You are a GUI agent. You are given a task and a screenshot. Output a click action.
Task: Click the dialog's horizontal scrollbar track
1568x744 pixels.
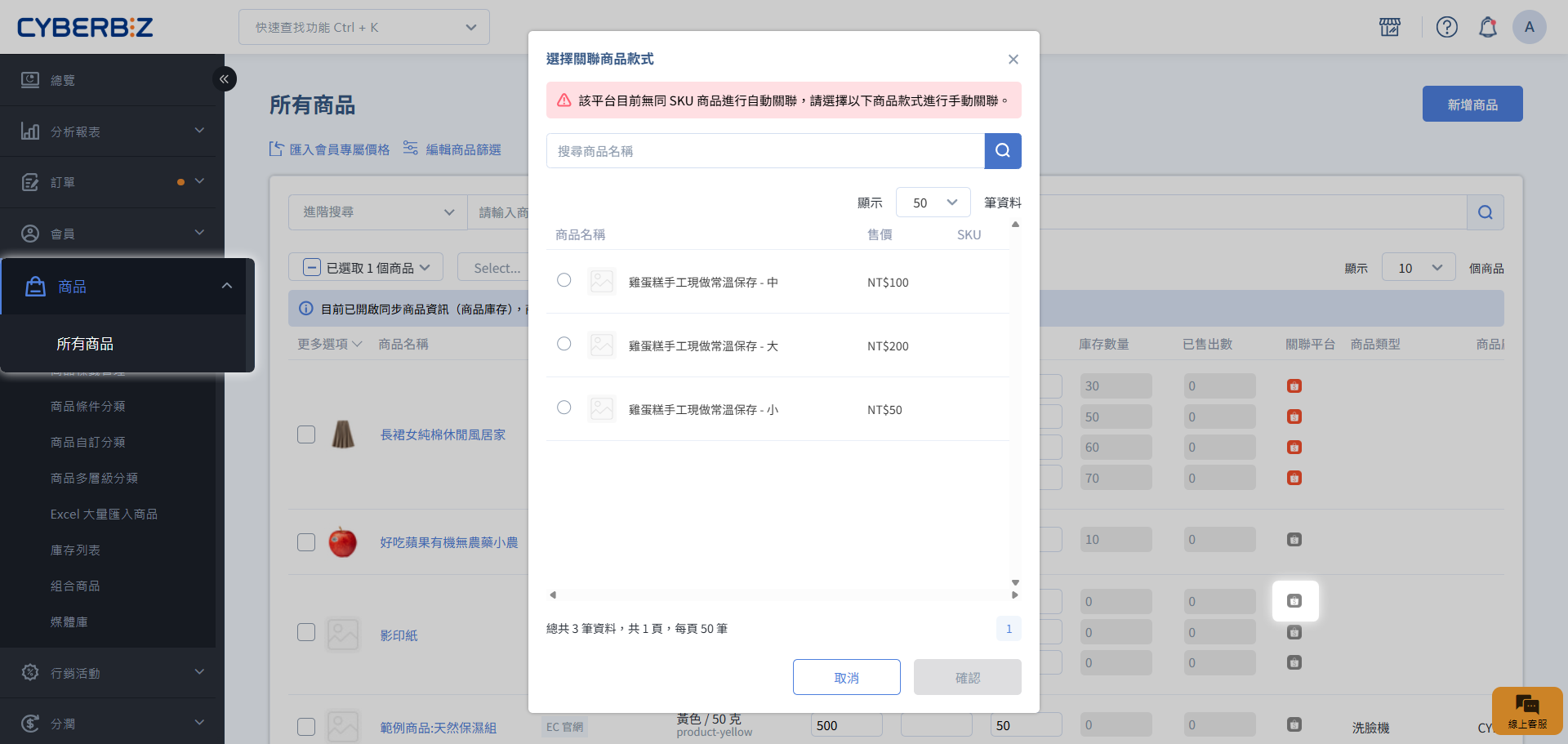[783, 595]
